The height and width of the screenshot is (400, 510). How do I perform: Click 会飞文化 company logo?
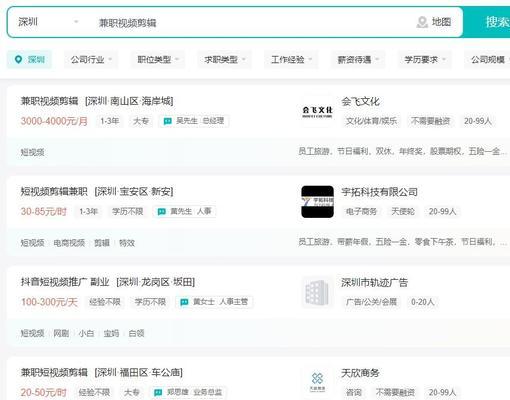point(317,112)
